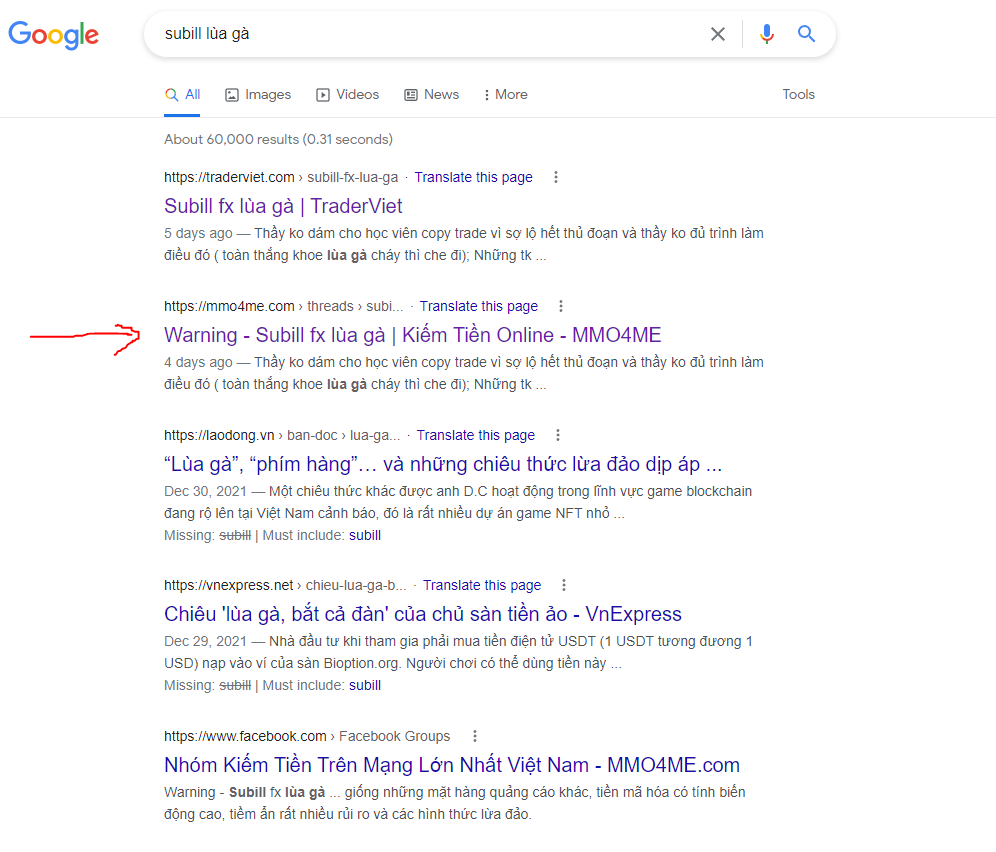The height and width of the screenshot is (852, 996).
Task: Switch to the Images tab
Action: [x=258, y=95]
